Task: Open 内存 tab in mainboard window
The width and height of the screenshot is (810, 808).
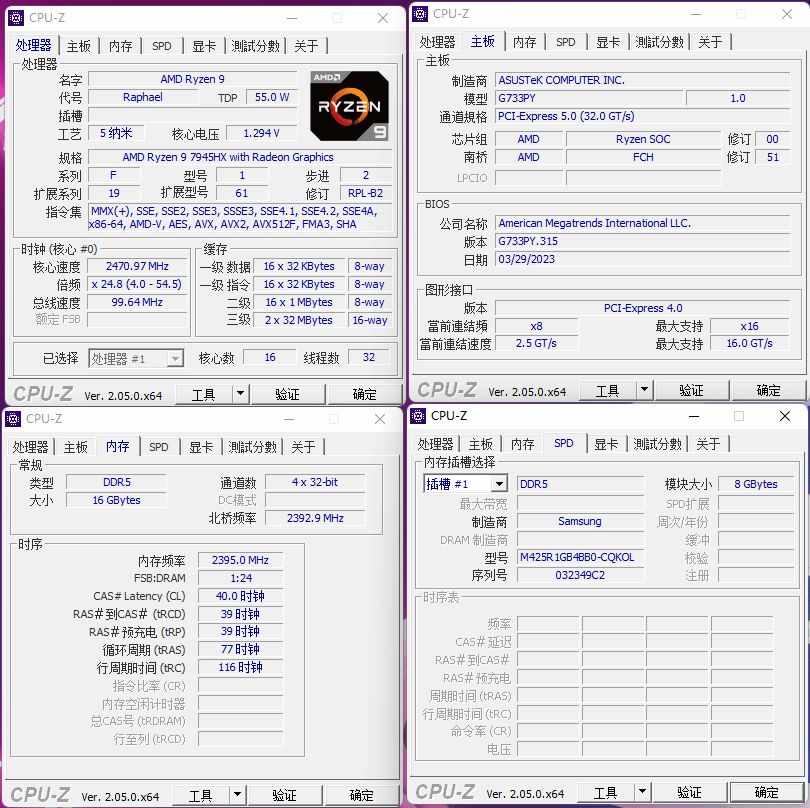Action: coord(524,42)
